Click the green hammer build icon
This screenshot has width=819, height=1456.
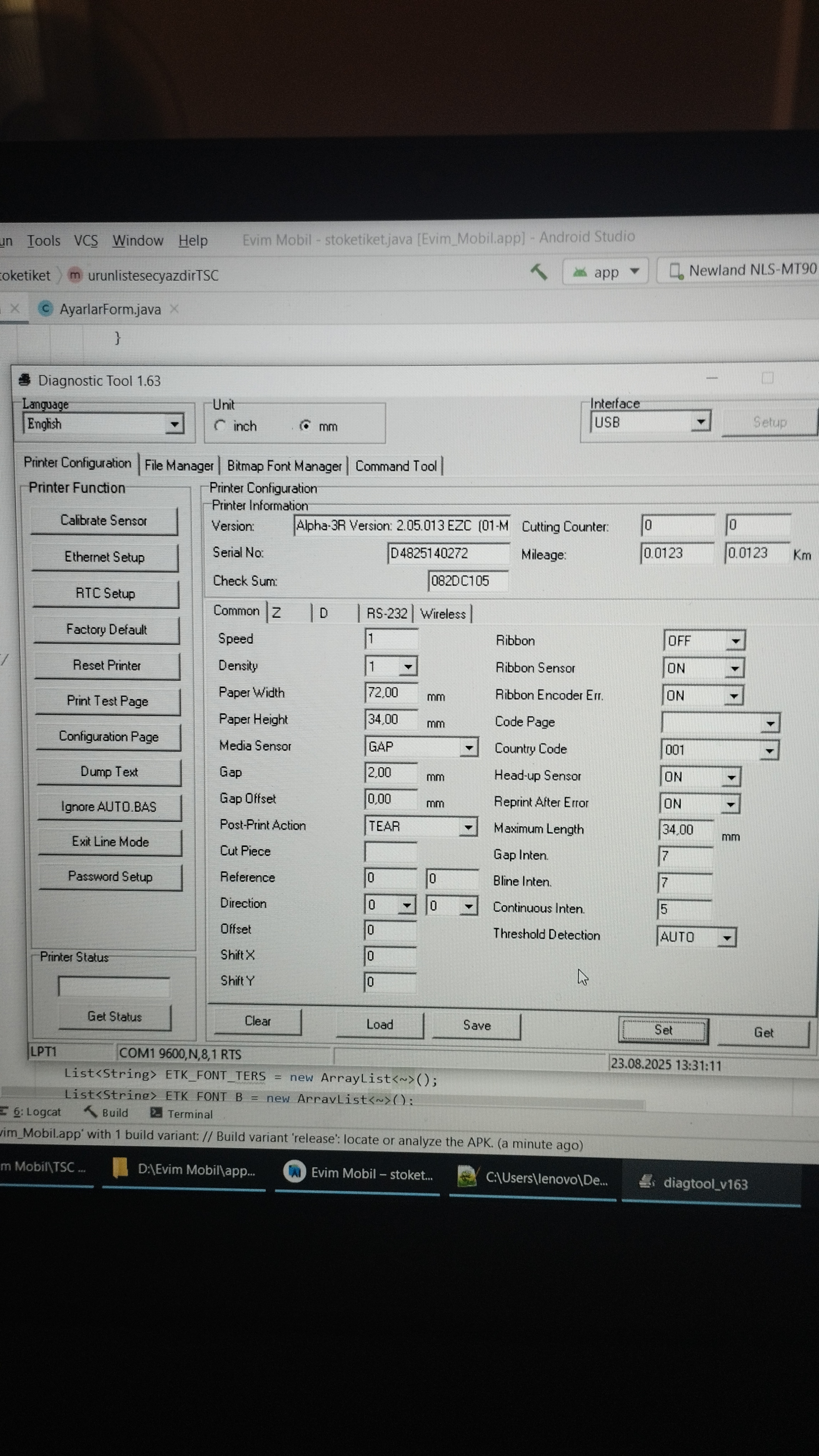click(539, 272)
